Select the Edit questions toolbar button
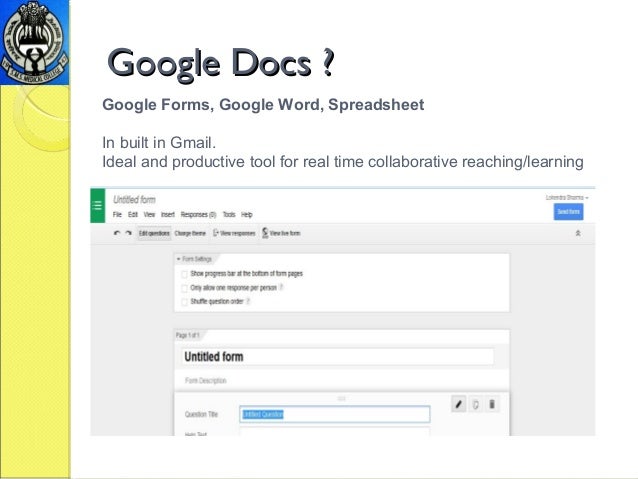 [x=154, y=233]
